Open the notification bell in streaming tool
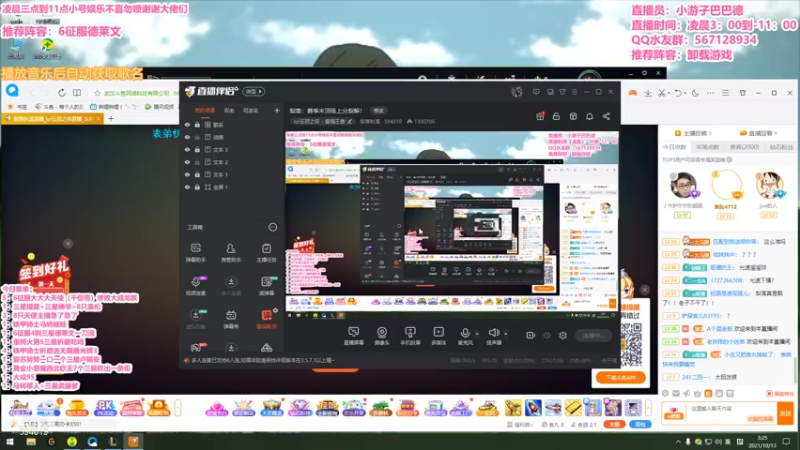 [x=589, y=116]
